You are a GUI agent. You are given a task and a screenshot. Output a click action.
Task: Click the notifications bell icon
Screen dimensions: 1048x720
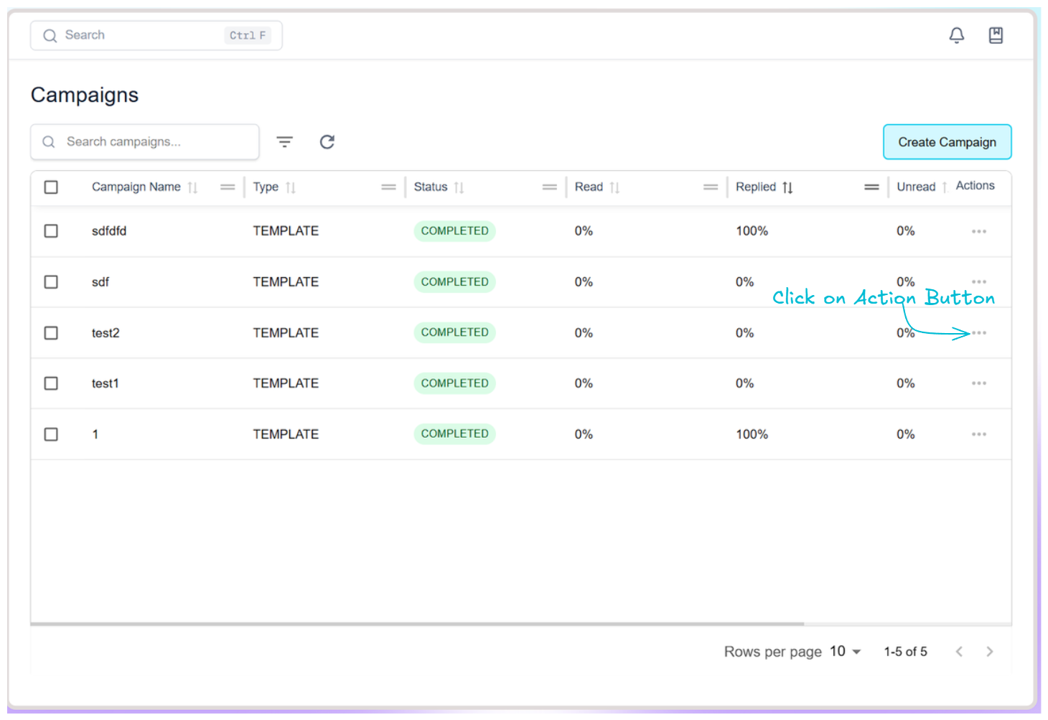[x=956, y=35]
